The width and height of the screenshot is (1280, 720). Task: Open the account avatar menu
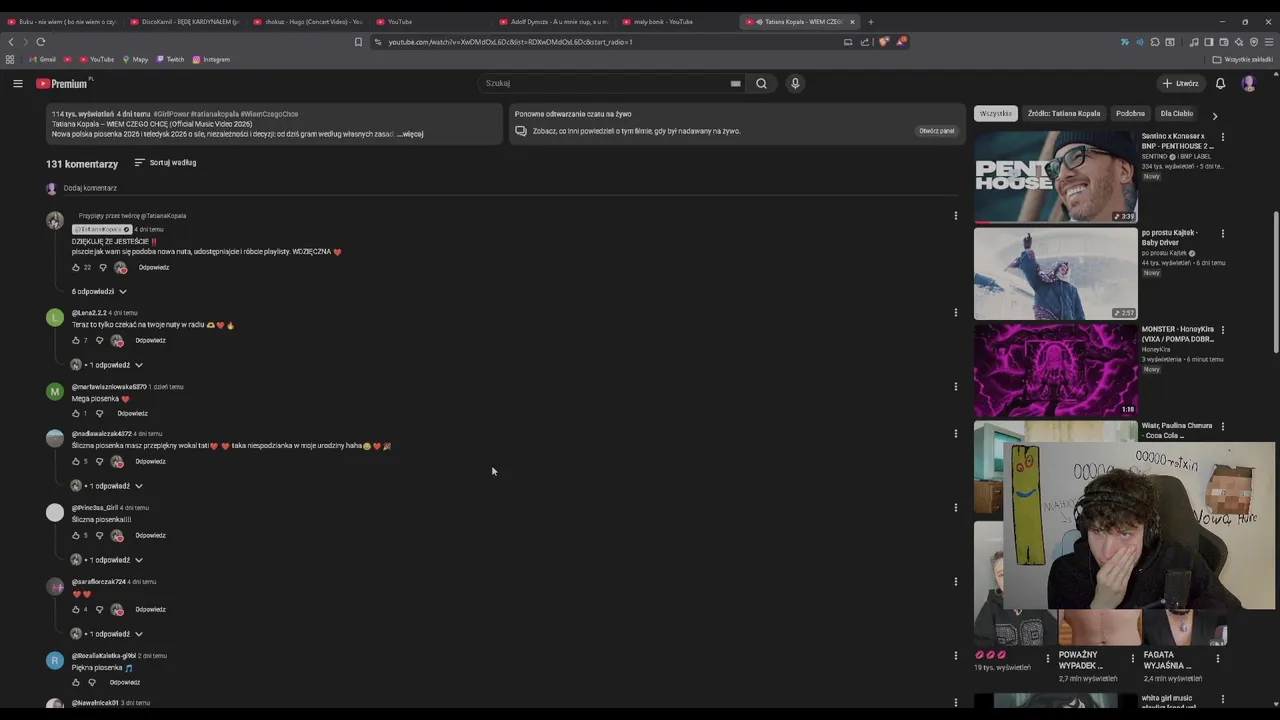point(1248,83)
